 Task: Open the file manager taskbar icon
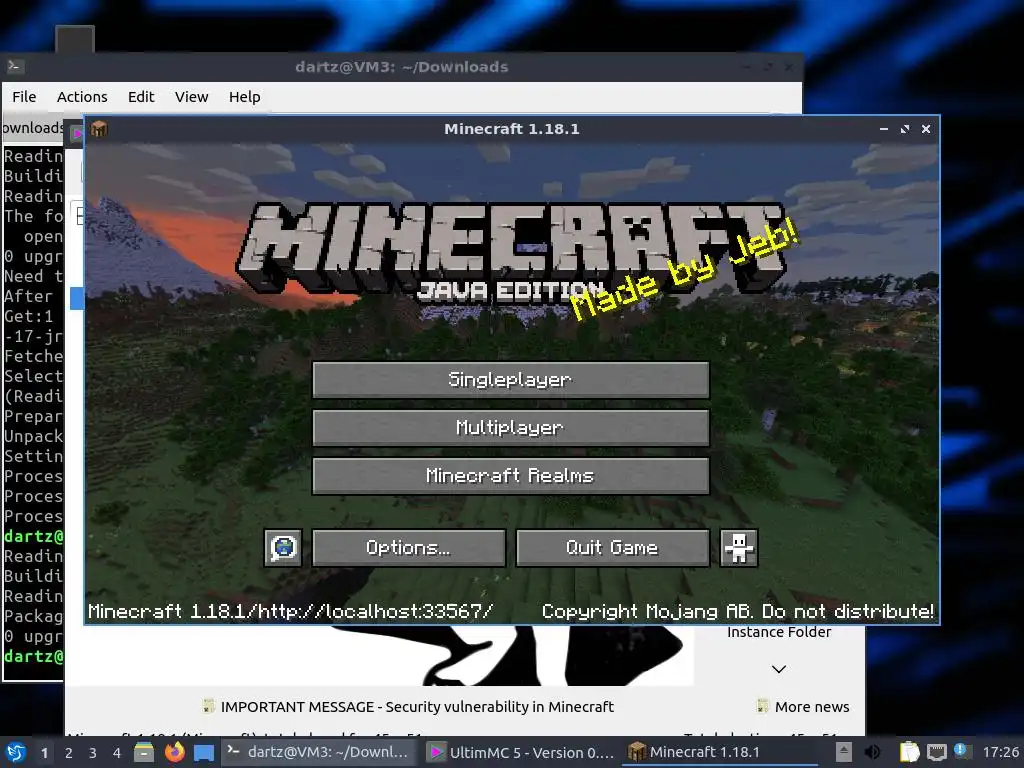click(x=144, y=752)
